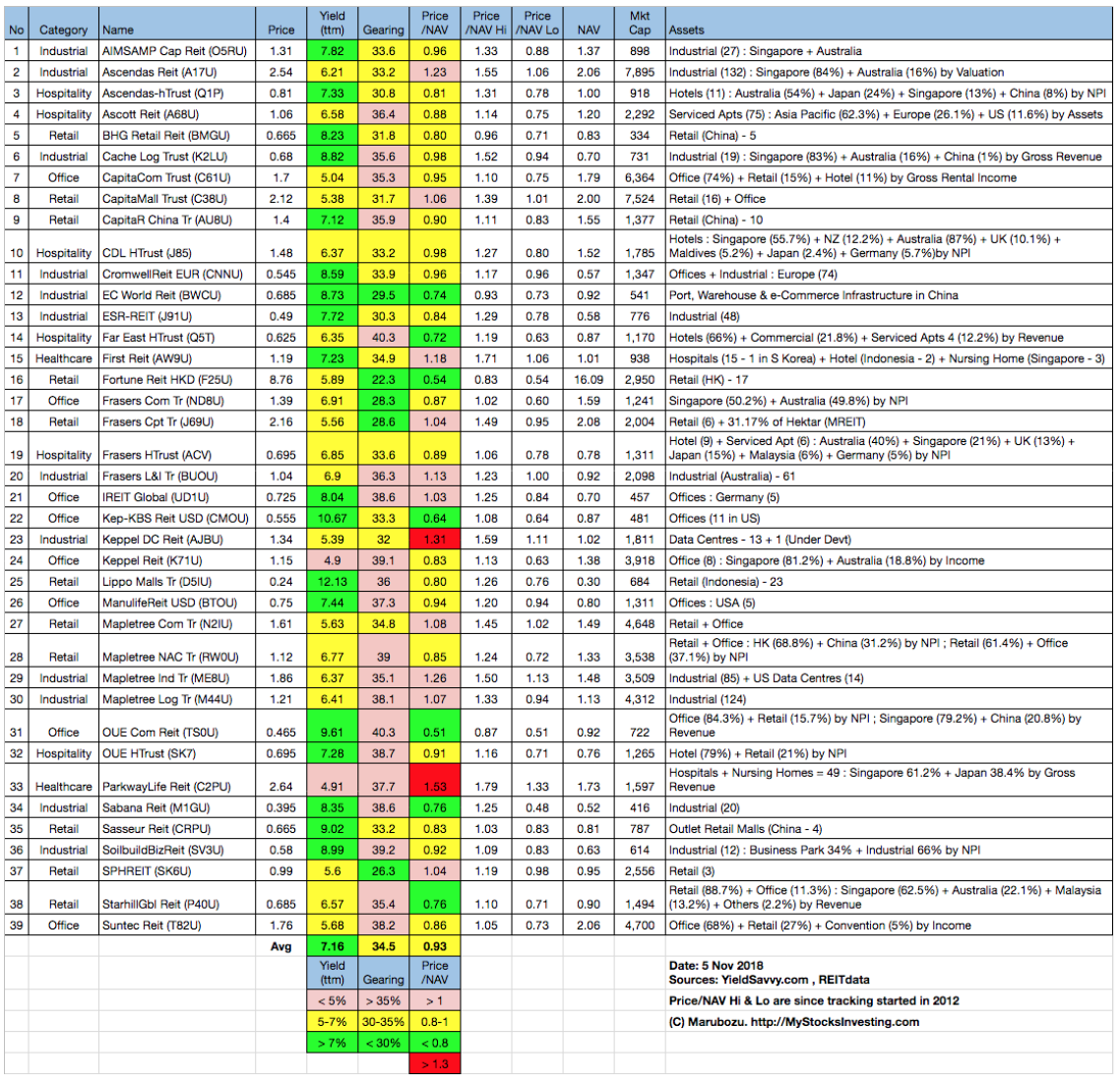Click the MyStocksInvesting.com copyright line
Image resolution: width=1120 pixels, height=1087 pixels.
click(793, 1022)
